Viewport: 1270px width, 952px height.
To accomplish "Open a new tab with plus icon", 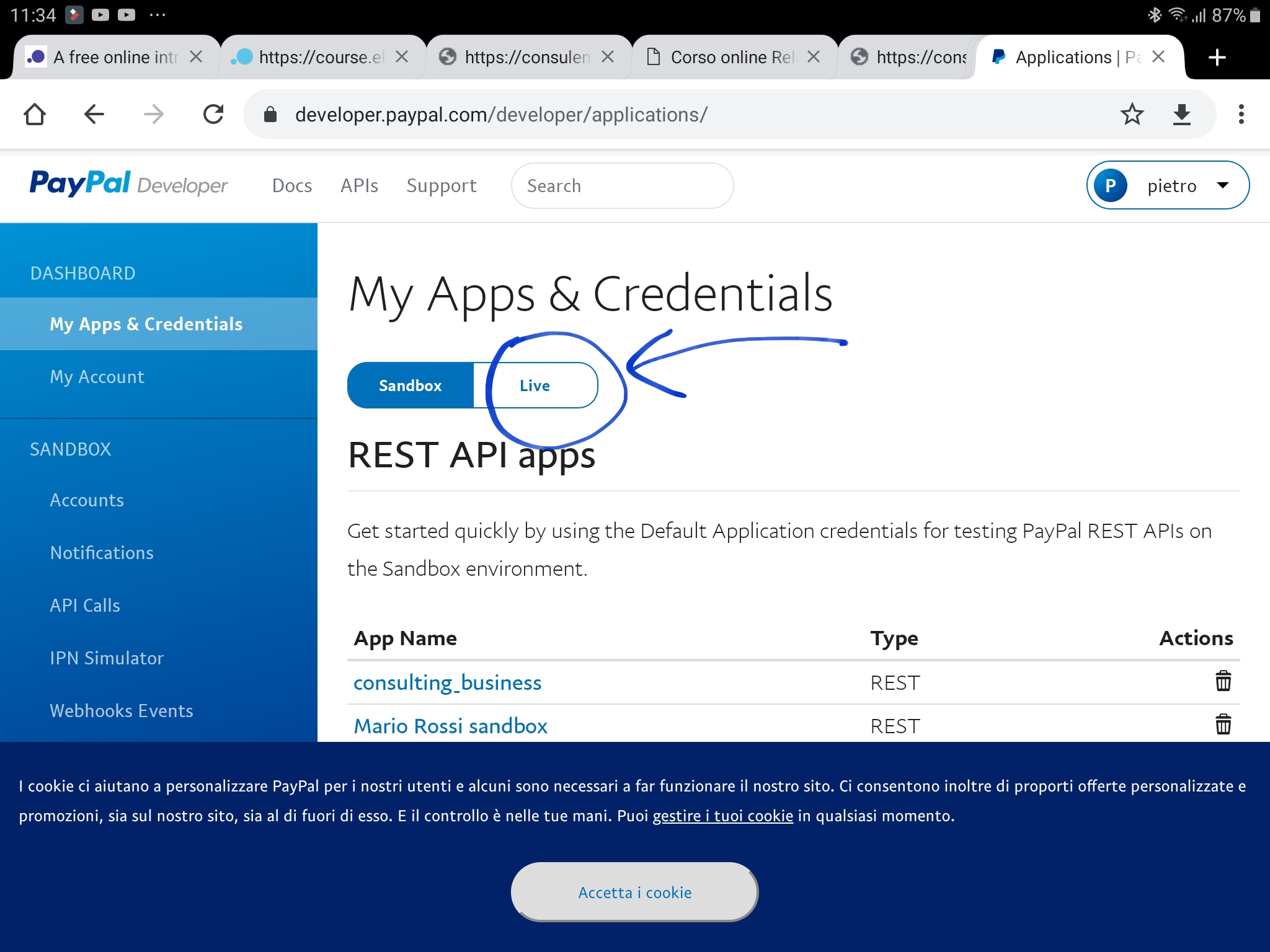I will click(x=1217, y=57).
